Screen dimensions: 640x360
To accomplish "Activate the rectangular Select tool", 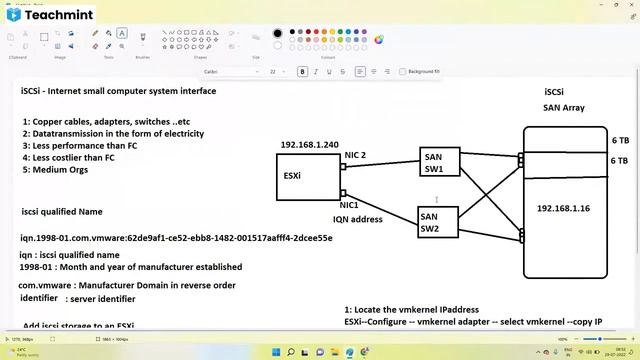I will tap(44, 37).
